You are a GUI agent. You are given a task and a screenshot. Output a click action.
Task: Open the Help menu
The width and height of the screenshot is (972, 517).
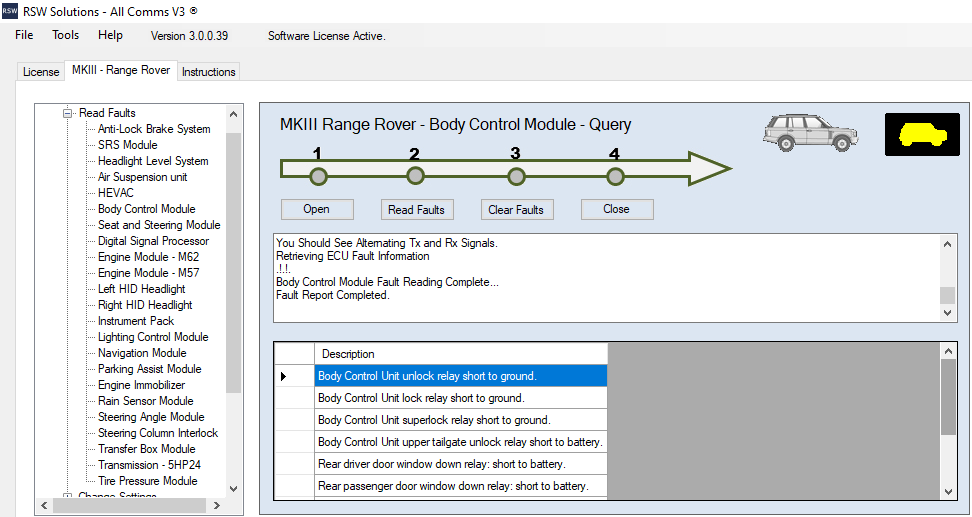110,35
